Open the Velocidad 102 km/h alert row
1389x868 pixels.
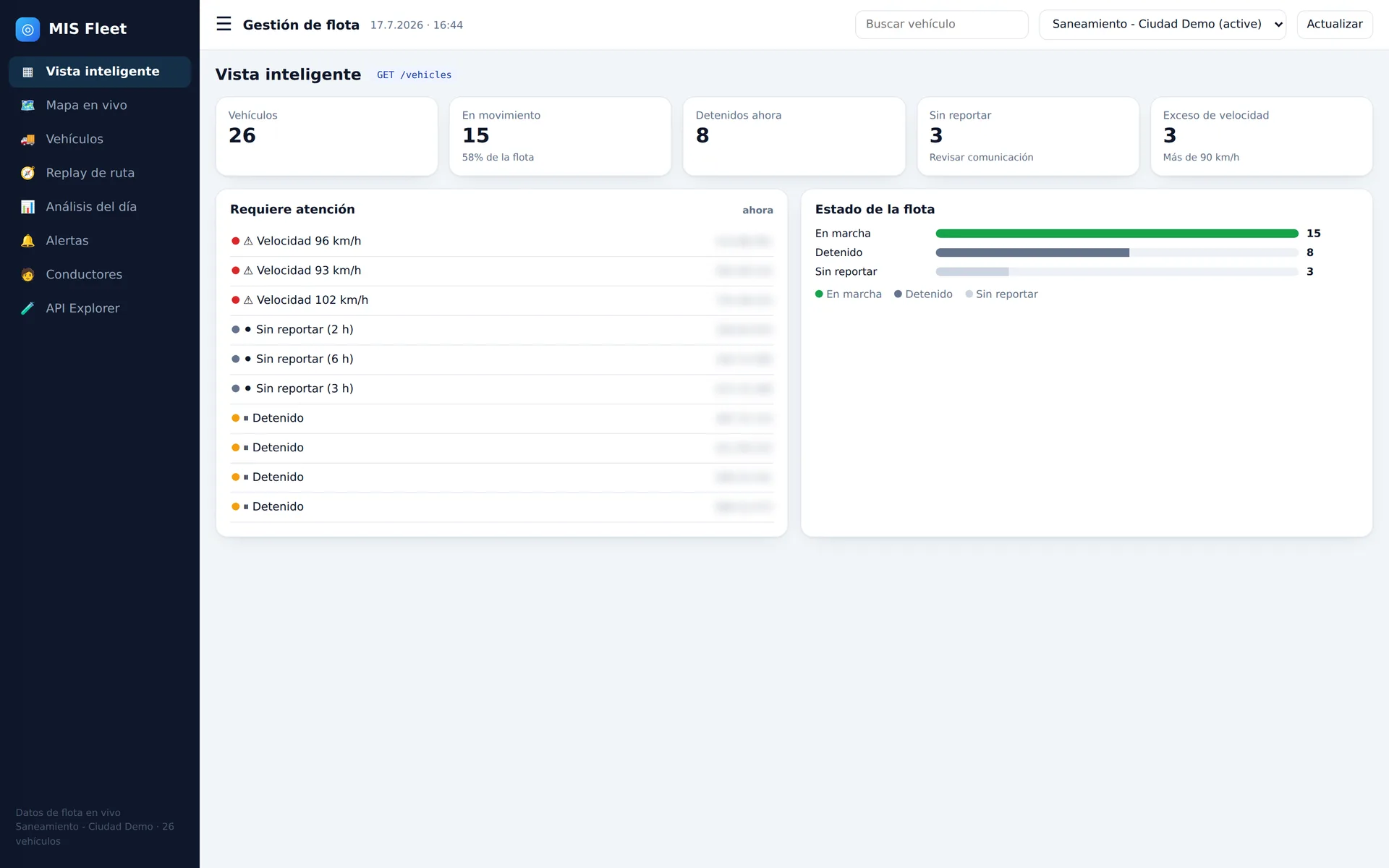point(501,300)
